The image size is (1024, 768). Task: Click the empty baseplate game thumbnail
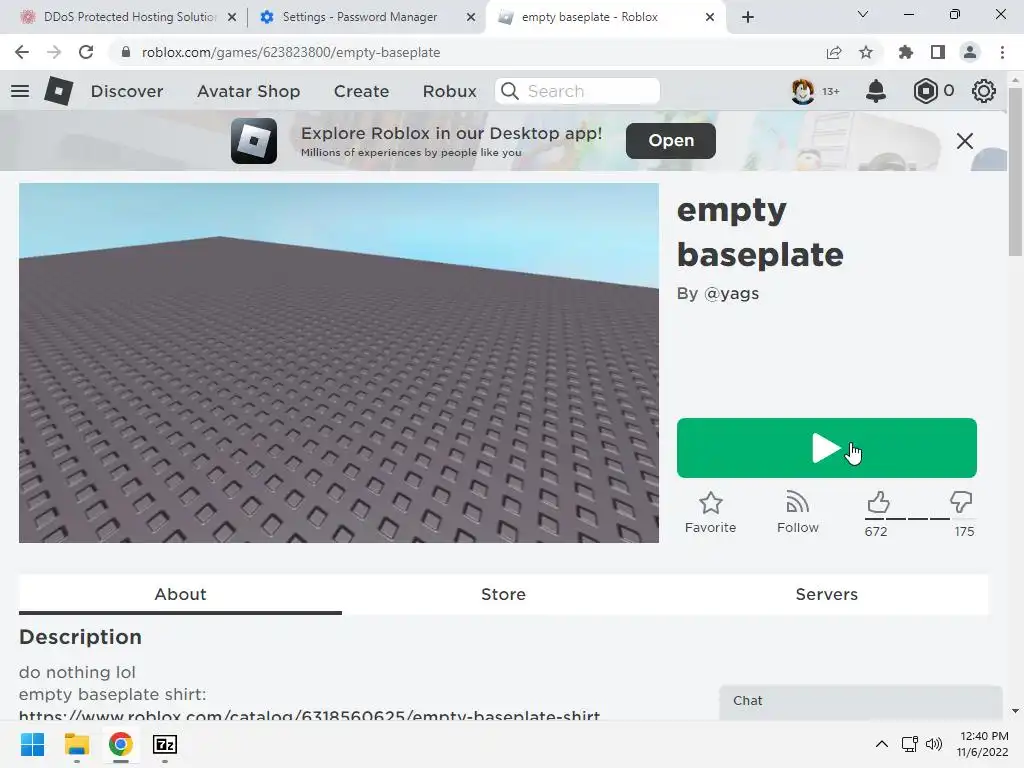point(338,362)
